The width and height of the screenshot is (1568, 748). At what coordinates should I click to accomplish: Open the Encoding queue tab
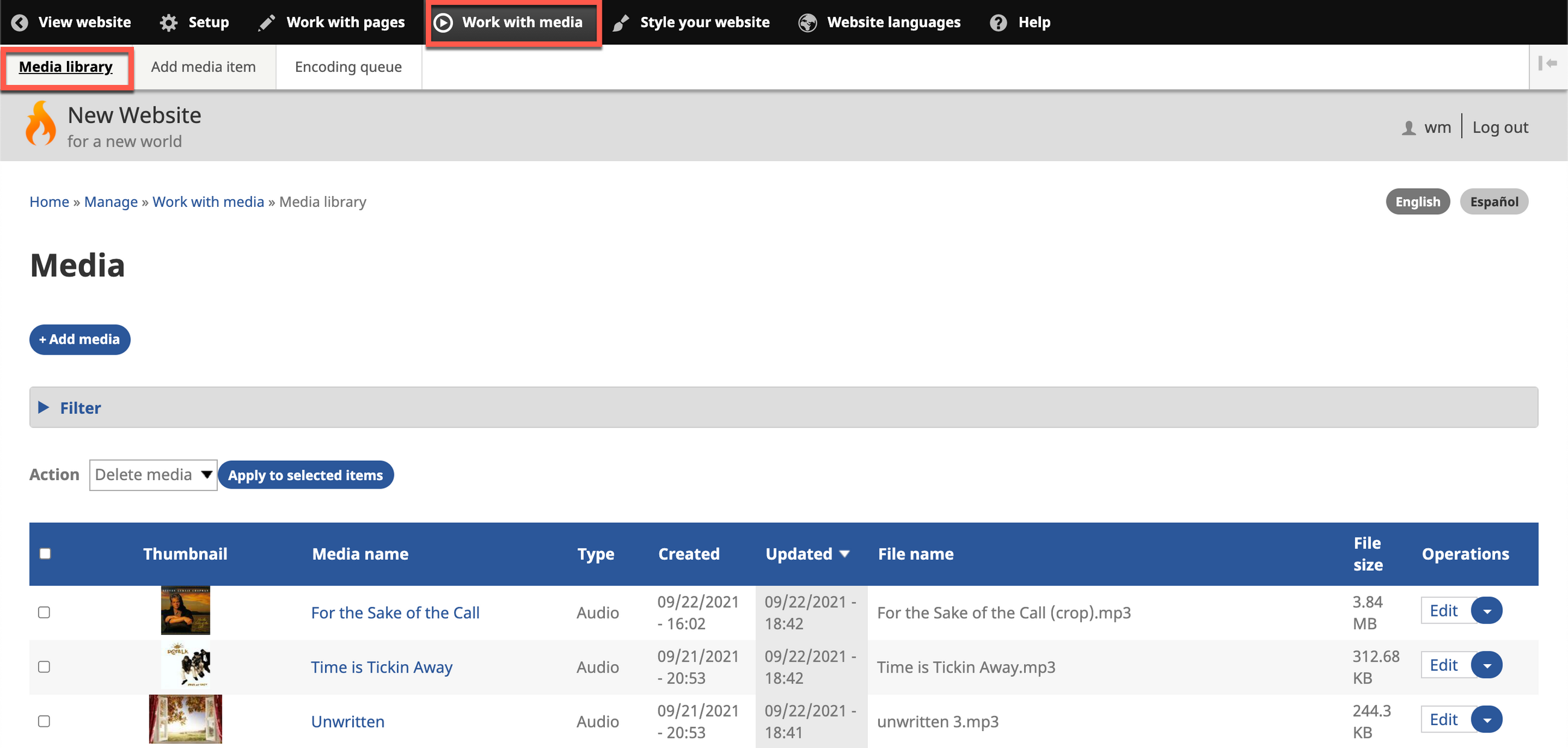click(x=348, y=67)
